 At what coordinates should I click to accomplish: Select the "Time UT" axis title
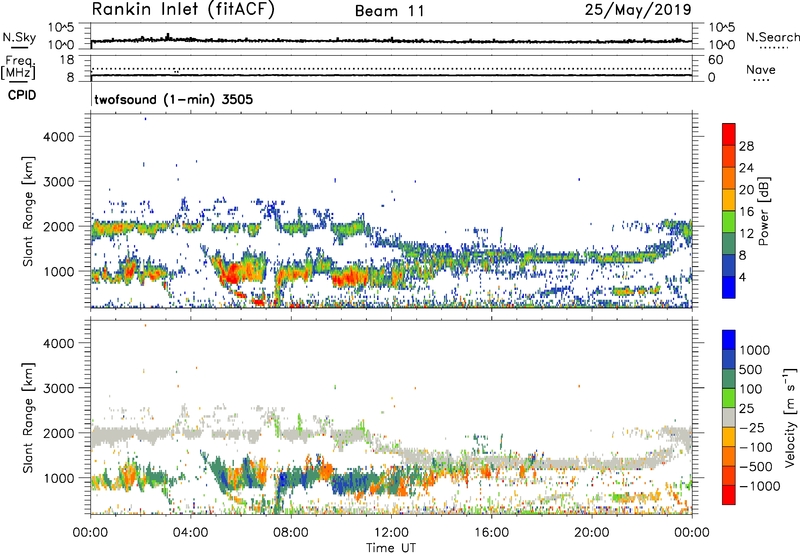tap(391, 548)
